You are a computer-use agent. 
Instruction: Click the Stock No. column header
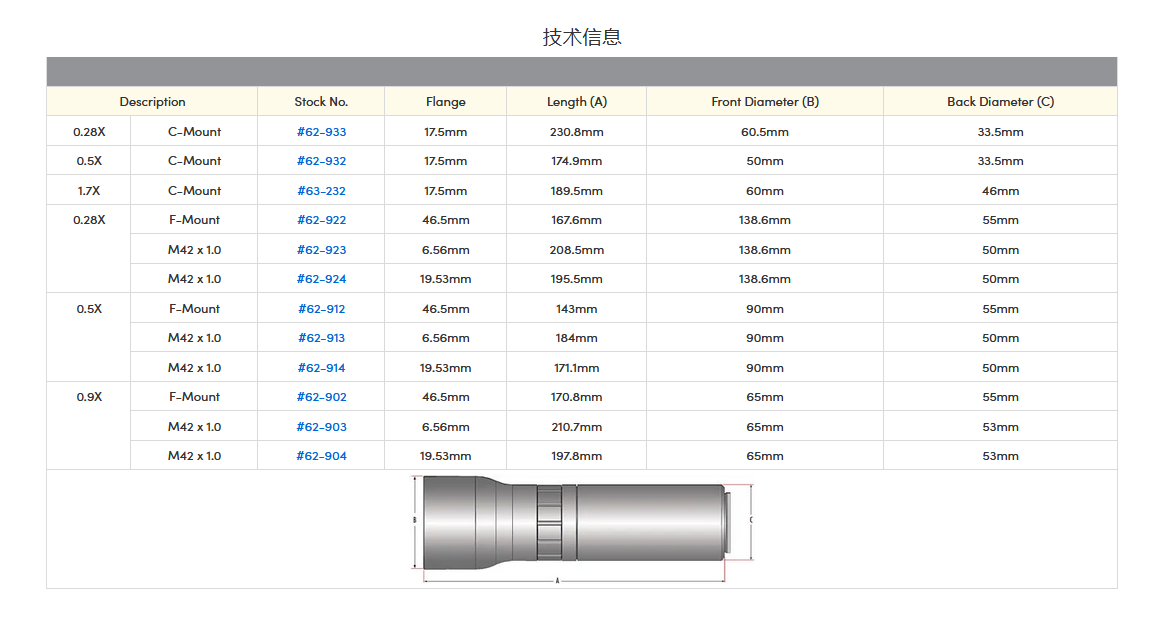(x=321, y=102)
